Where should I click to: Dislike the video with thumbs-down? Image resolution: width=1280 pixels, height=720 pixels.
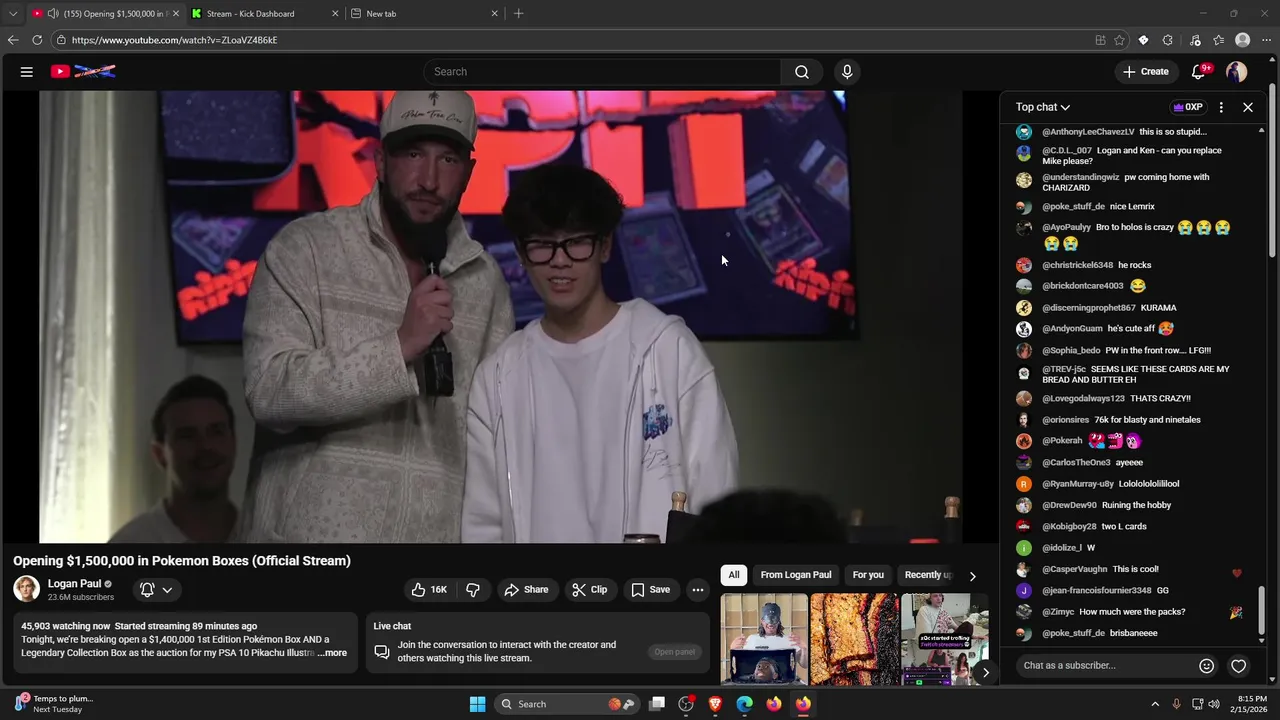click(473, 590)
